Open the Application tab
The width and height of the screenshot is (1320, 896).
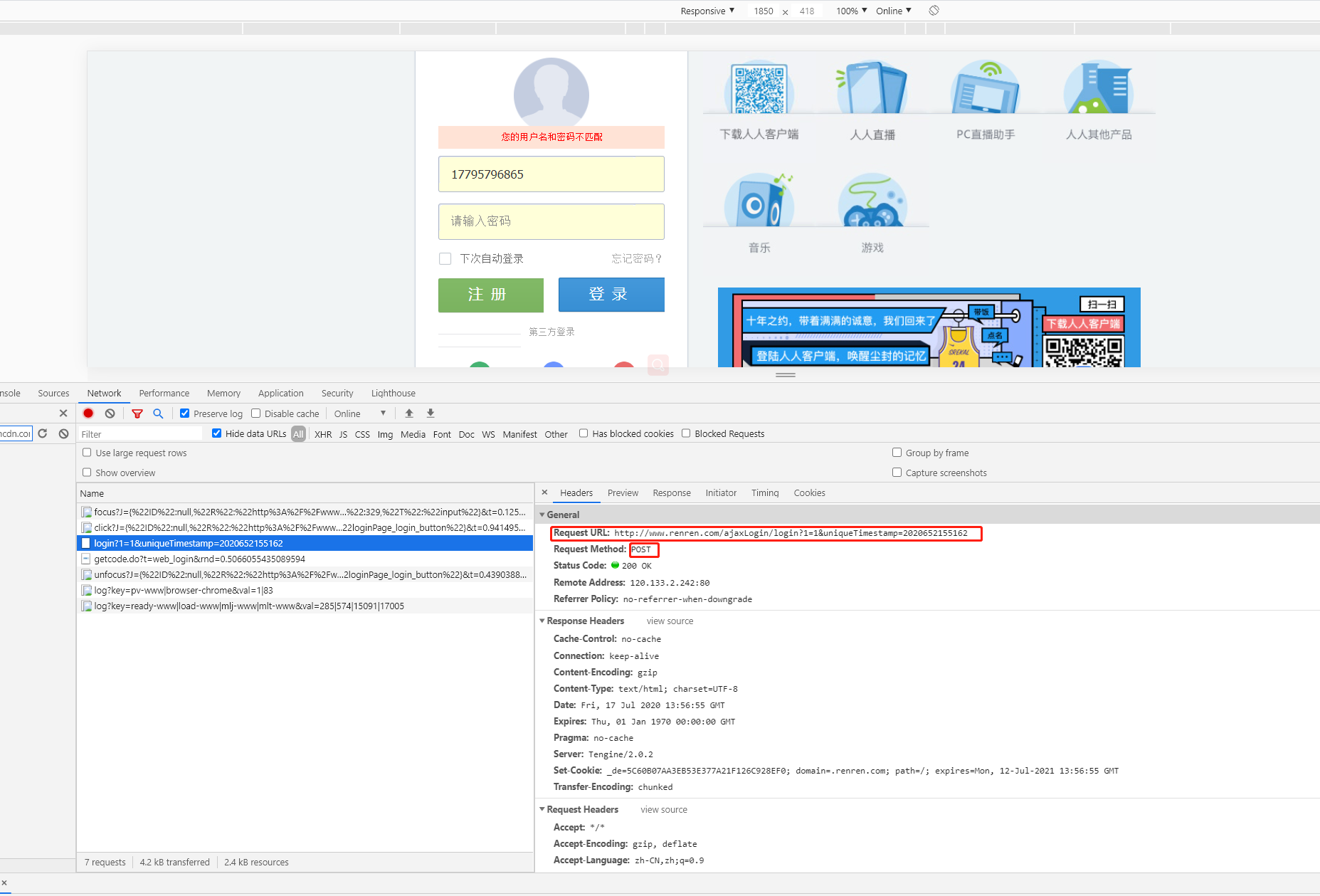point(281,393)
